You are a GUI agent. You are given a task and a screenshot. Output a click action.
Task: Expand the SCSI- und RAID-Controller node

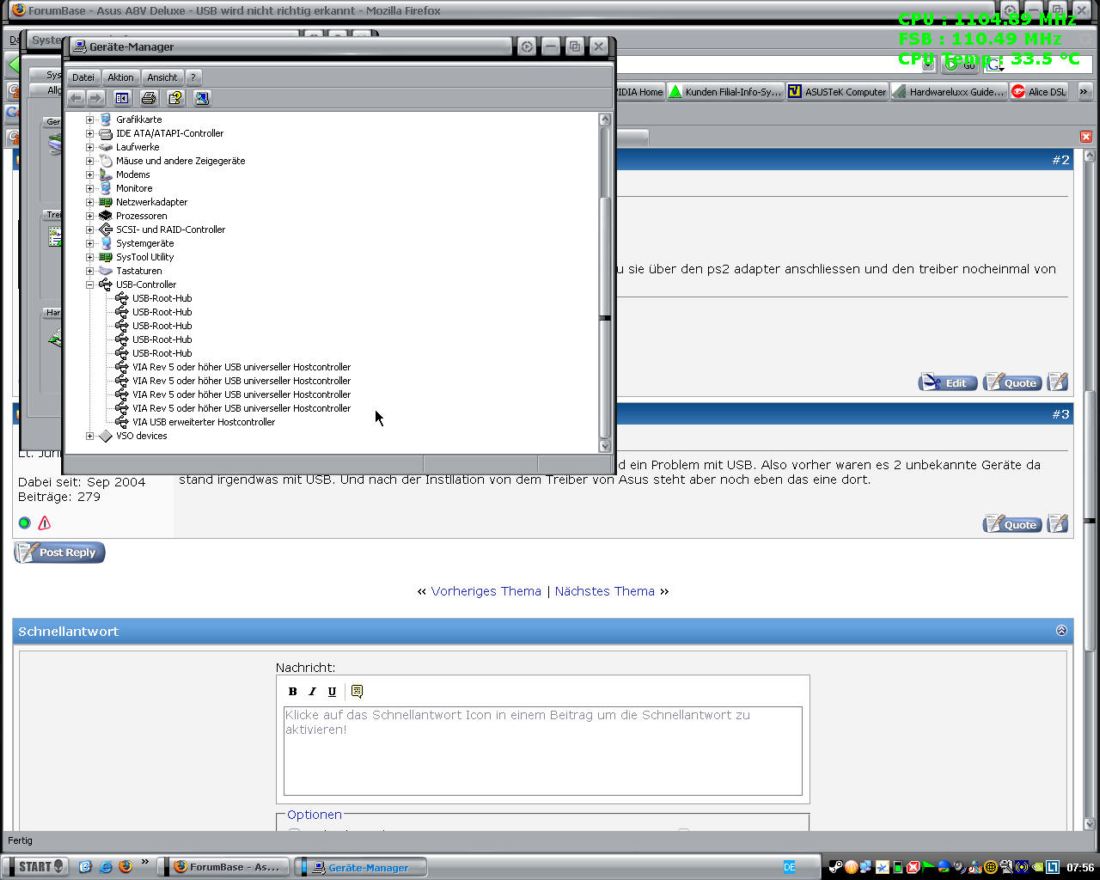tap(90, 229)
